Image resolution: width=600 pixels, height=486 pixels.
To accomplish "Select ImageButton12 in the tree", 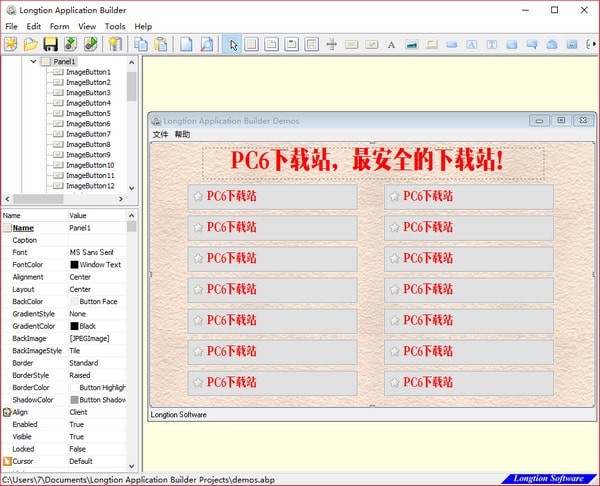I will 90,186.
